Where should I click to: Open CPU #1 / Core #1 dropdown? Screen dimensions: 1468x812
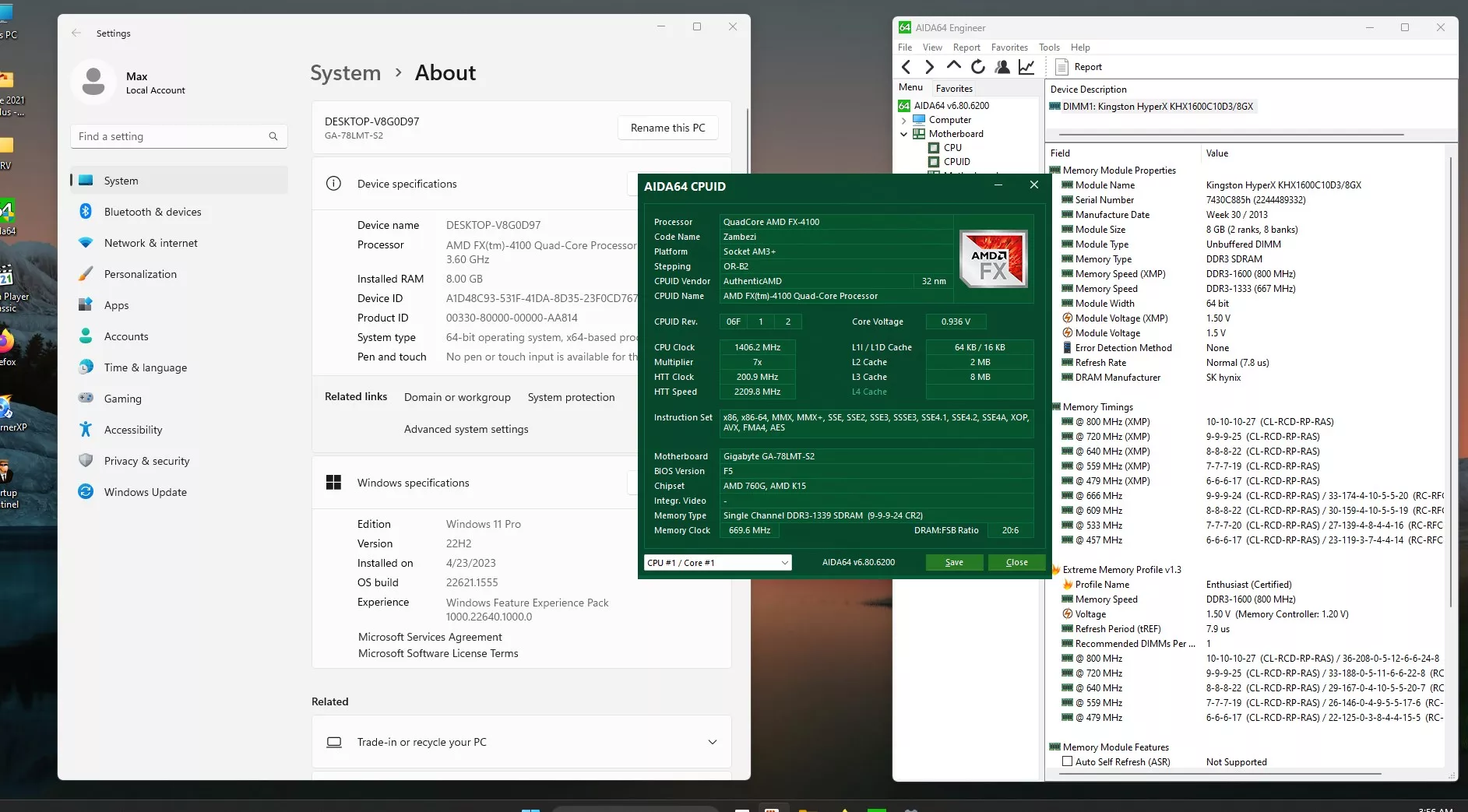coord(718,563)
